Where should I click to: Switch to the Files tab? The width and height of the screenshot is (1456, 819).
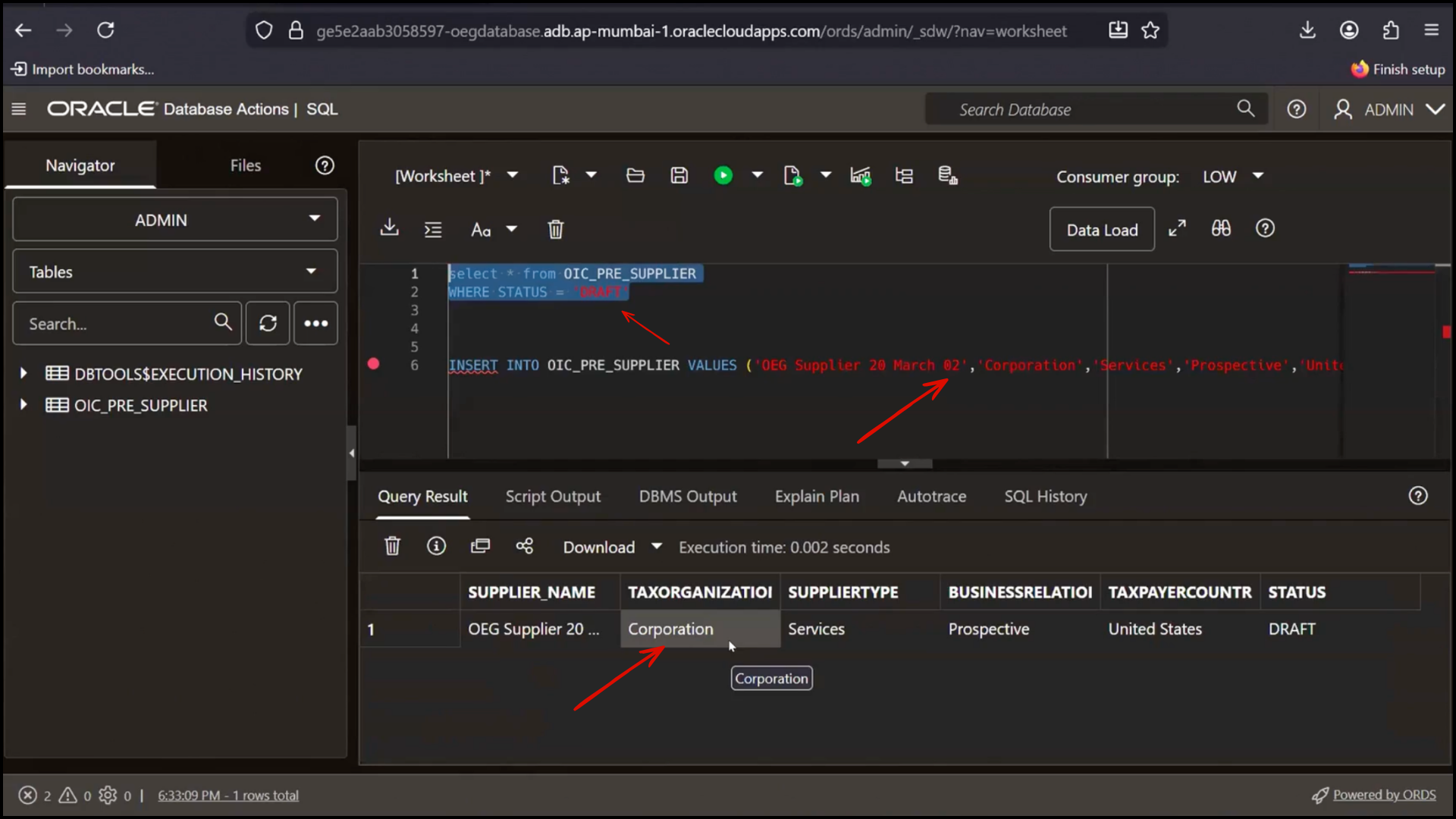[x=246, y=165]
